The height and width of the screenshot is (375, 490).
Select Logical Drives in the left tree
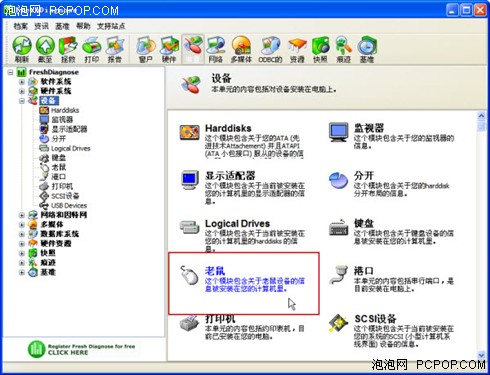71,148
